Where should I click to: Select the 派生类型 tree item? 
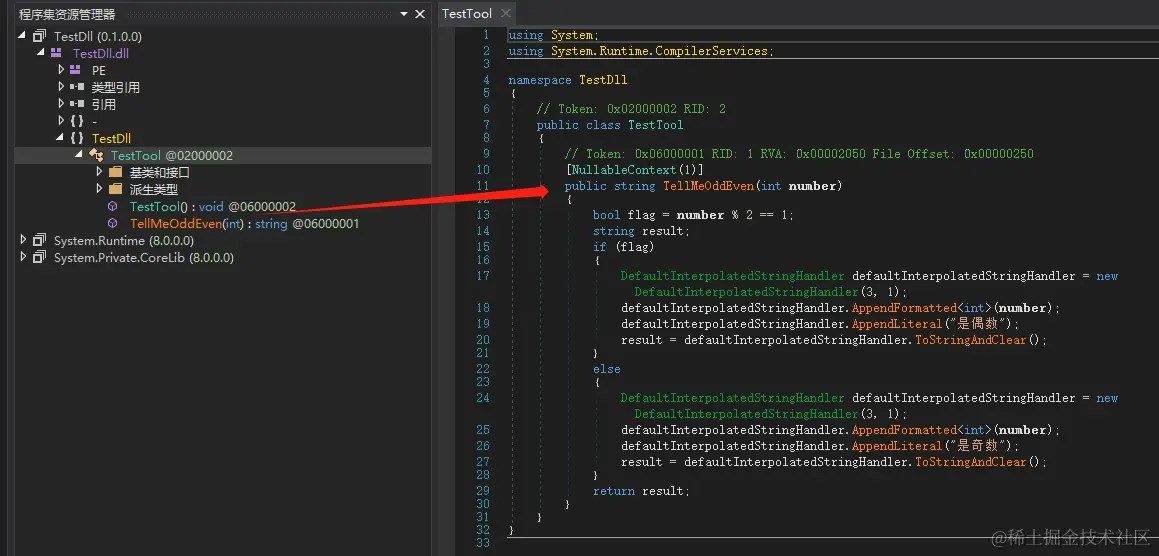[x=154, y=189]
